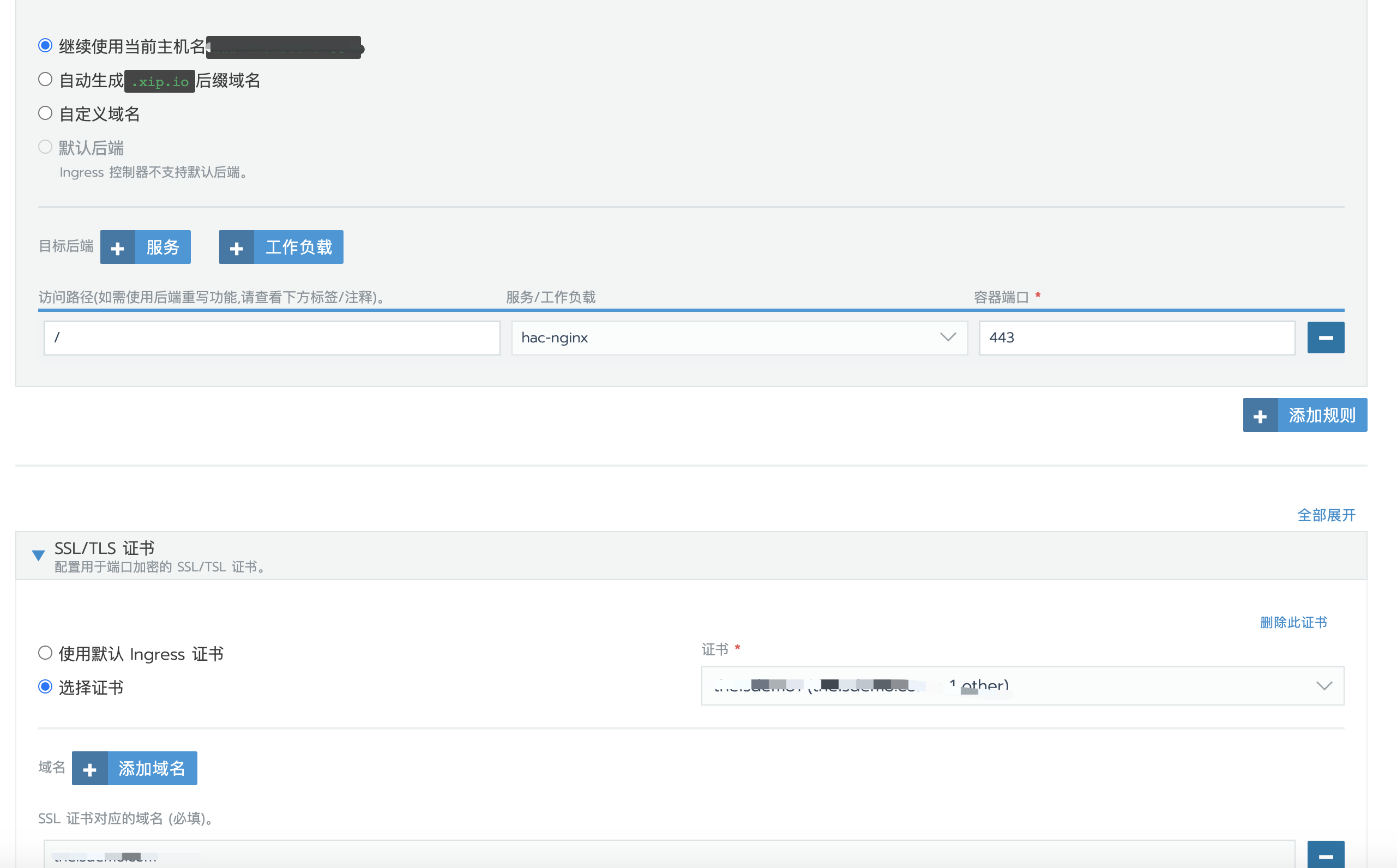Click the 访问路径 input containing slash
The image size is (1397, 868).
(x=272, y=337)
